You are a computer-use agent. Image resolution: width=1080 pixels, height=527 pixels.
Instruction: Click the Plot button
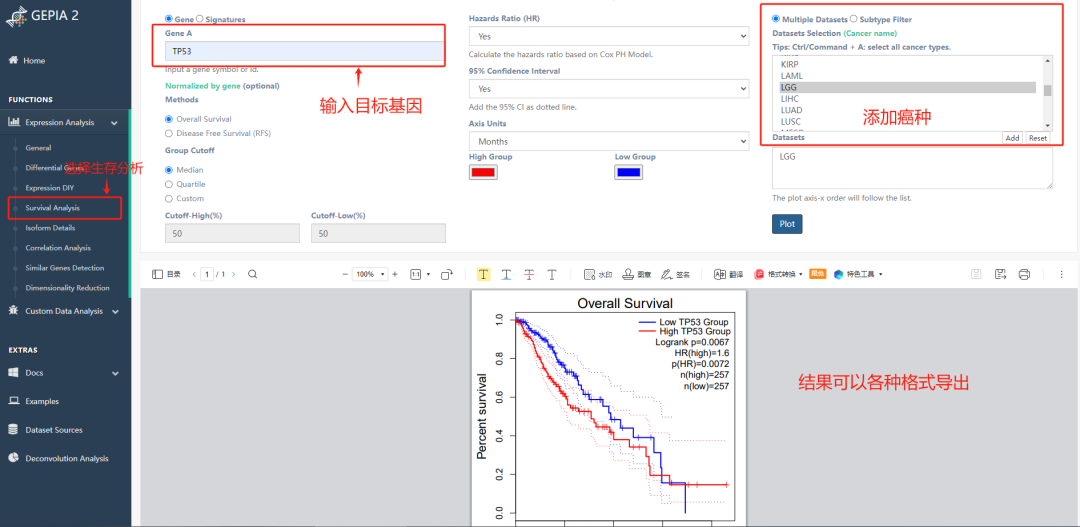[787, 224]
